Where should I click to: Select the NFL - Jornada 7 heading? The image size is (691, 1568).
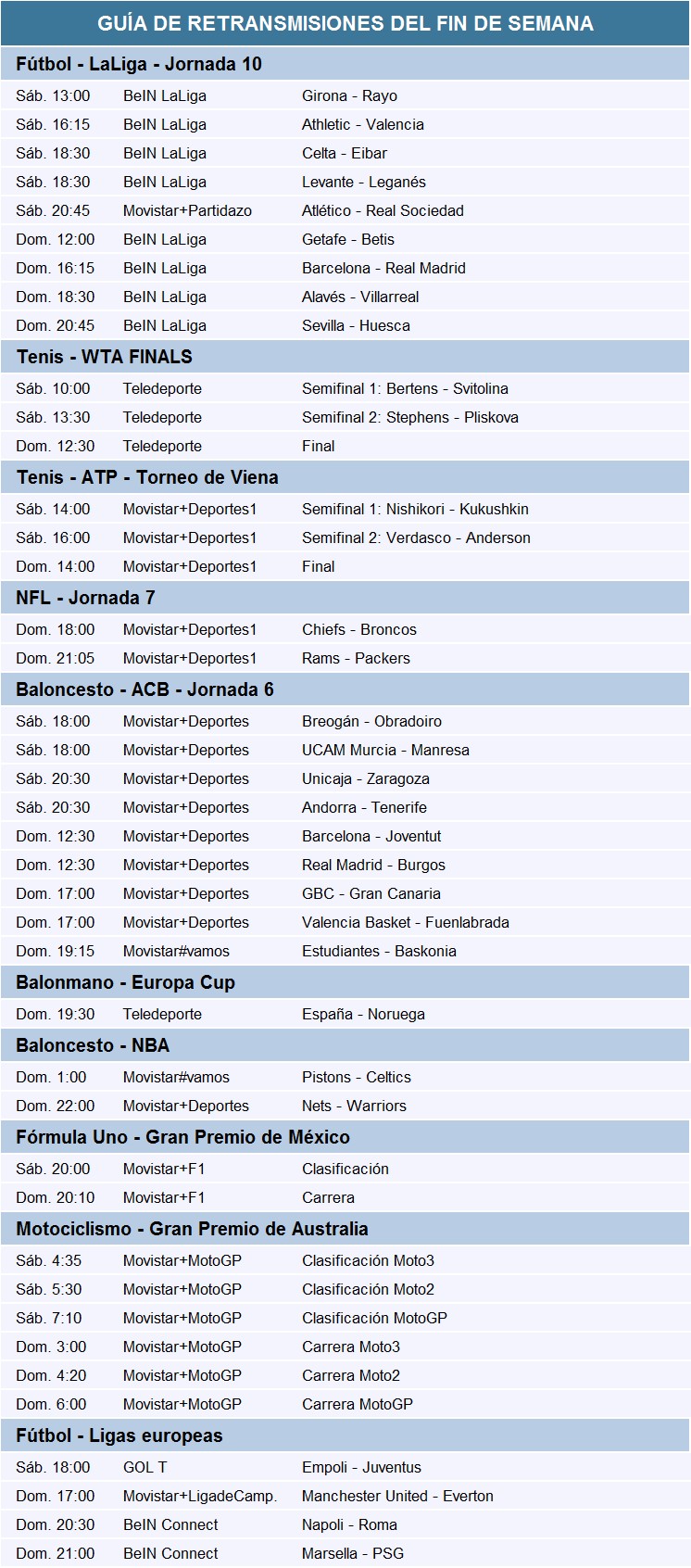click(x=85, y=598)
